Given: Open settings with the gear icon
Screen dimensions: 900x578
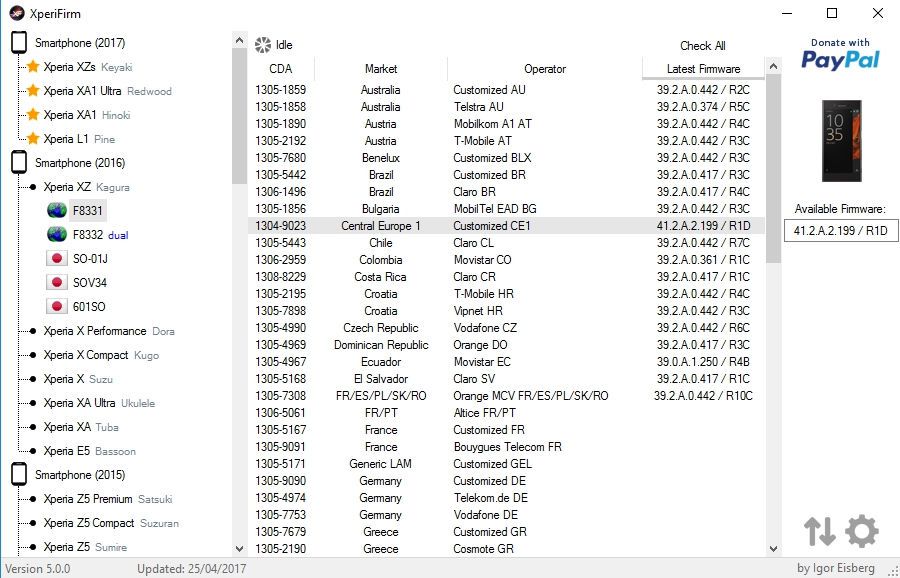Looking at the screenshot, I should tap(862, 531).
